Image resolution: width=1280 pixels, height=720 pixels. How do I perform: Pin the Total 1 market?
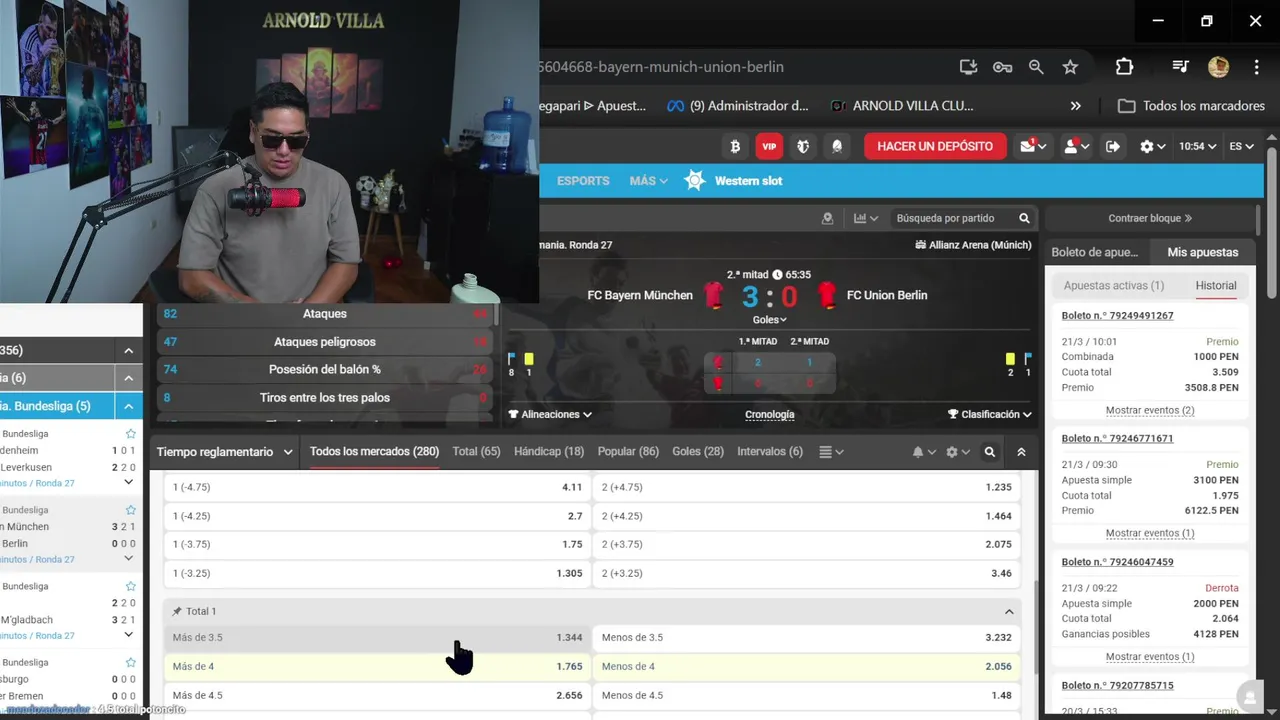point(177,611)
